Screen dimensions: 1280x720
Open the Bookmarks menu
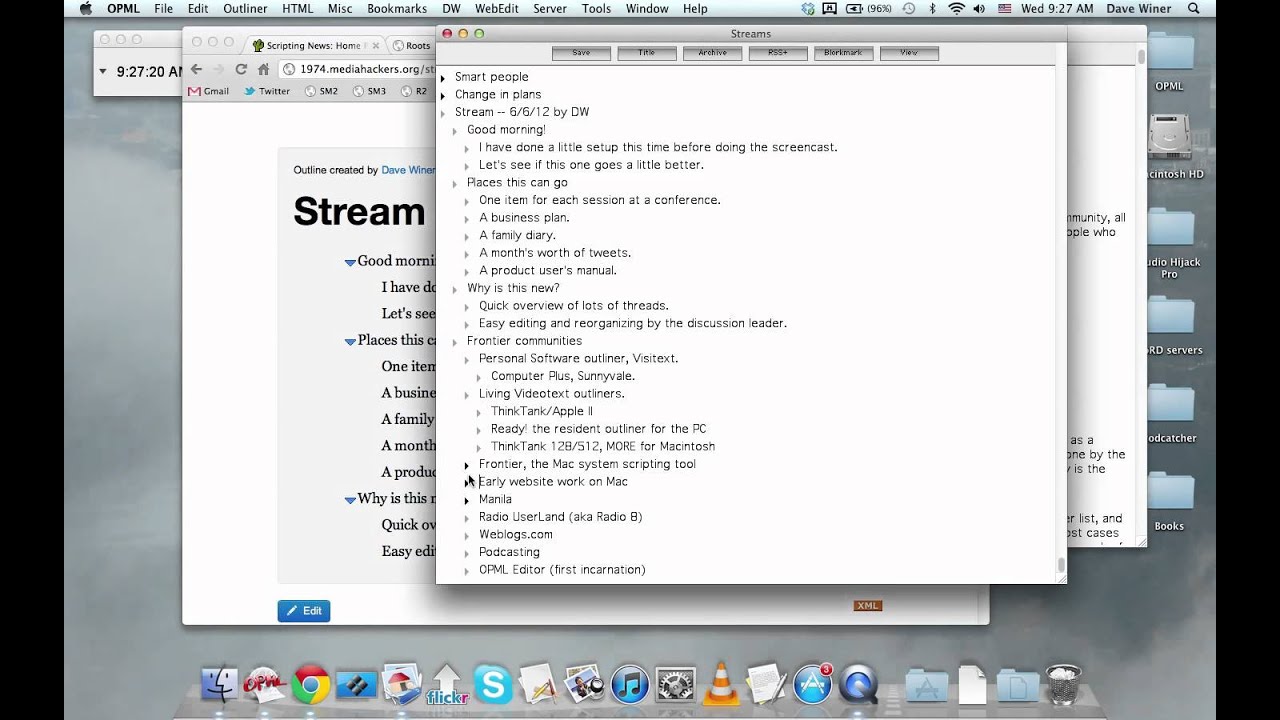click(397, 9)
